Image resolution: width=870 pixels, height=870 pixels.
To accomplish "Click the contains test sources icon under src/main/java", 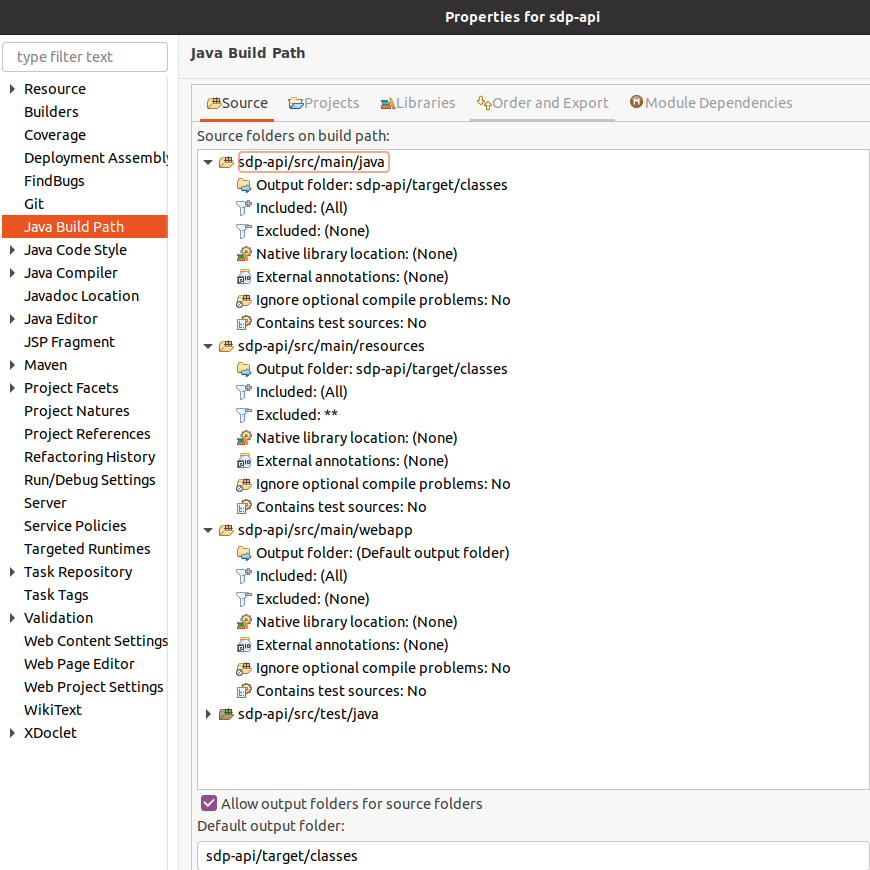I will (x=244, y=323).
